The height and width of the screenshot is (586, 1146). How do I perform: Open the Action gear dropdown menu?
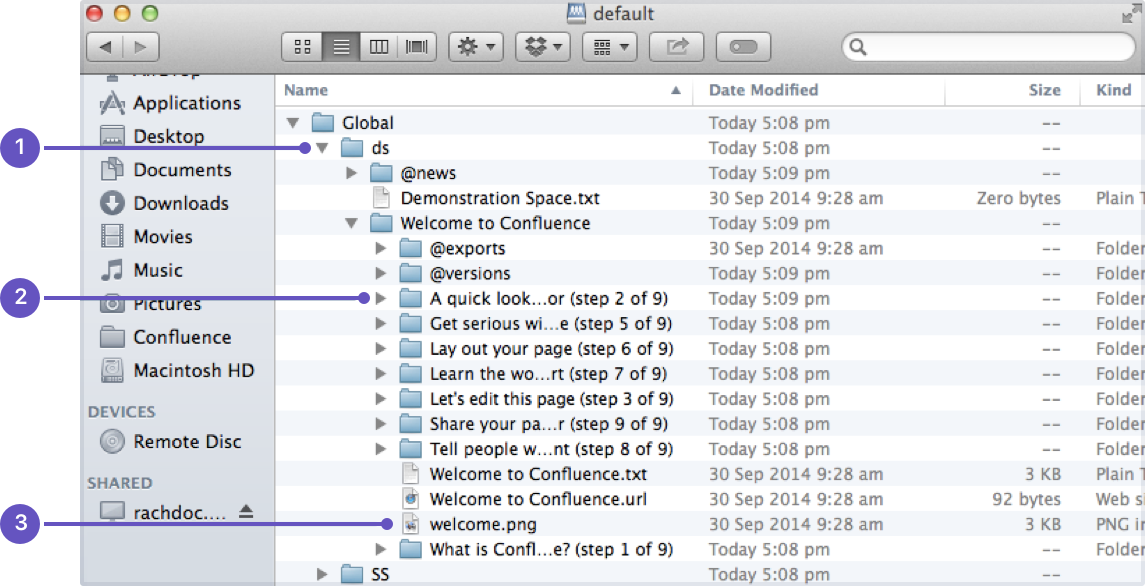pos(475,47)
